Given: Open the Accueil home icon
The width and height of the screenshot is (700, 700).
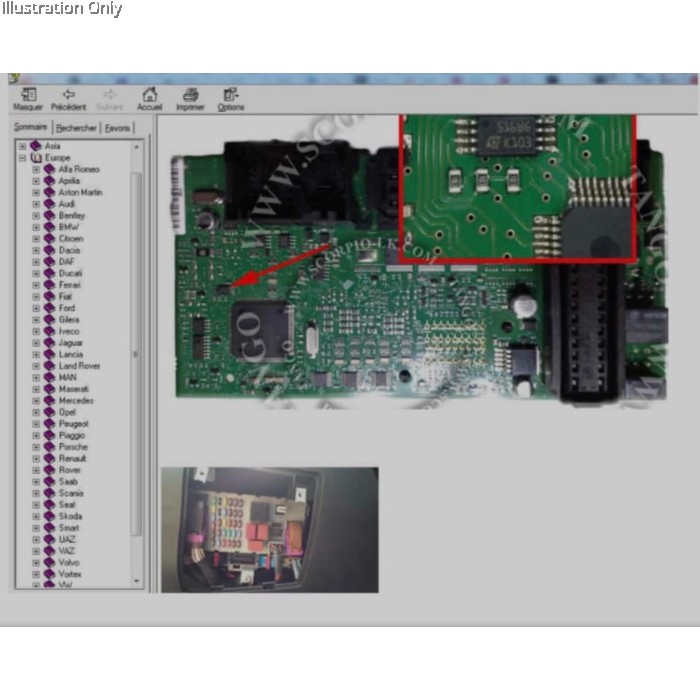Looking at the screenshot, I should [149, 95].
